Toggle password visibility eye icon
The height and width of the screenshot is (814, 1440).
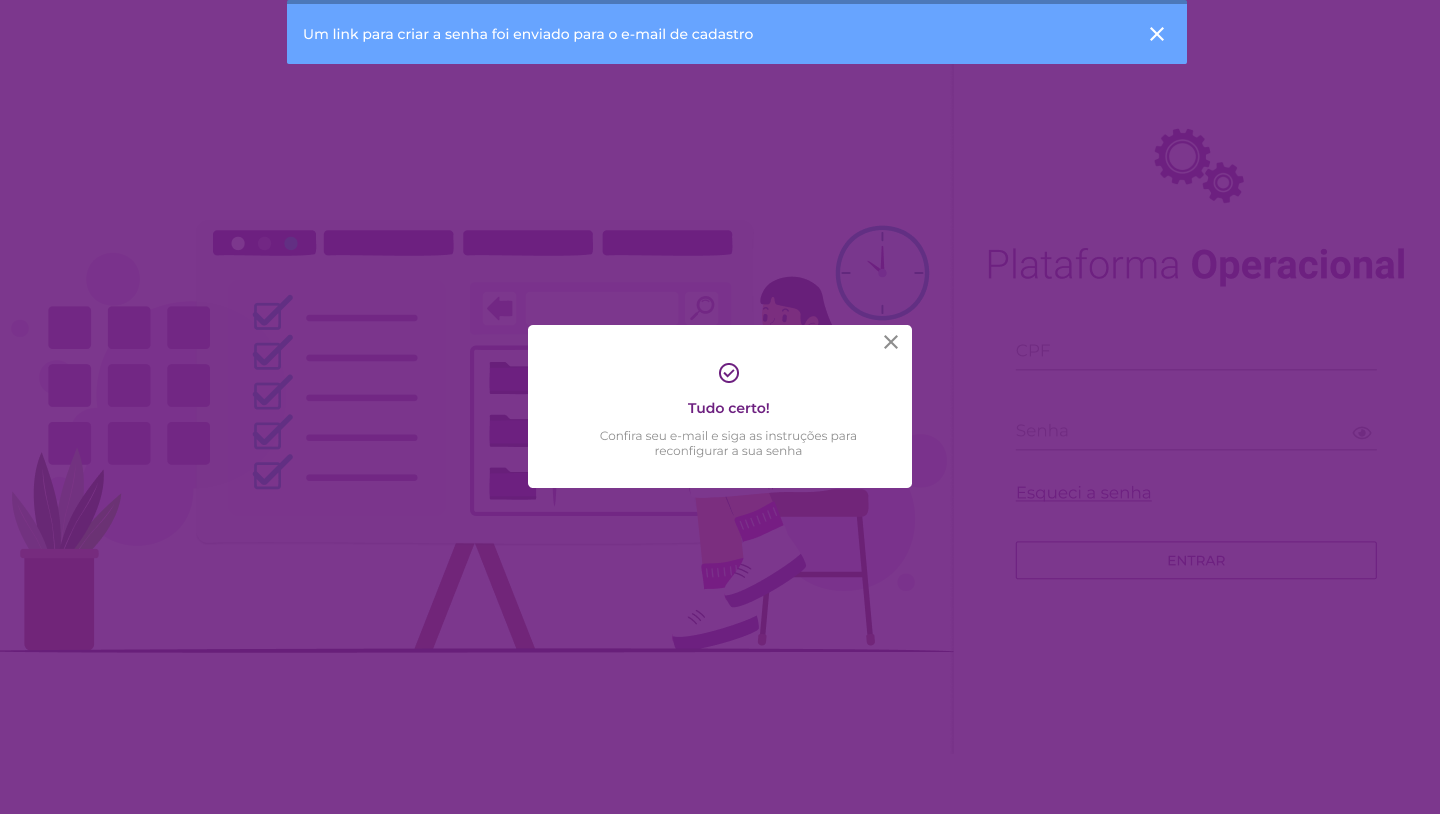click(x=1362, y=433)
